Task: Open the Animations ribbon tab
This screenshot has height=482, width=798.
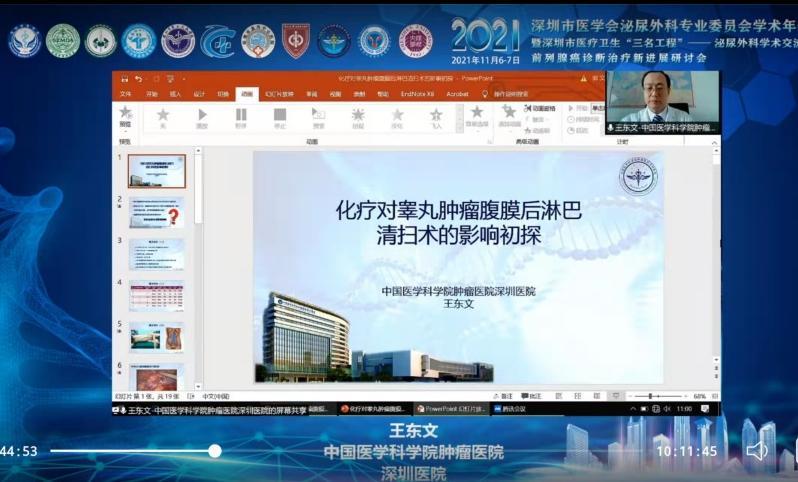Action: (x=246, y=94)
